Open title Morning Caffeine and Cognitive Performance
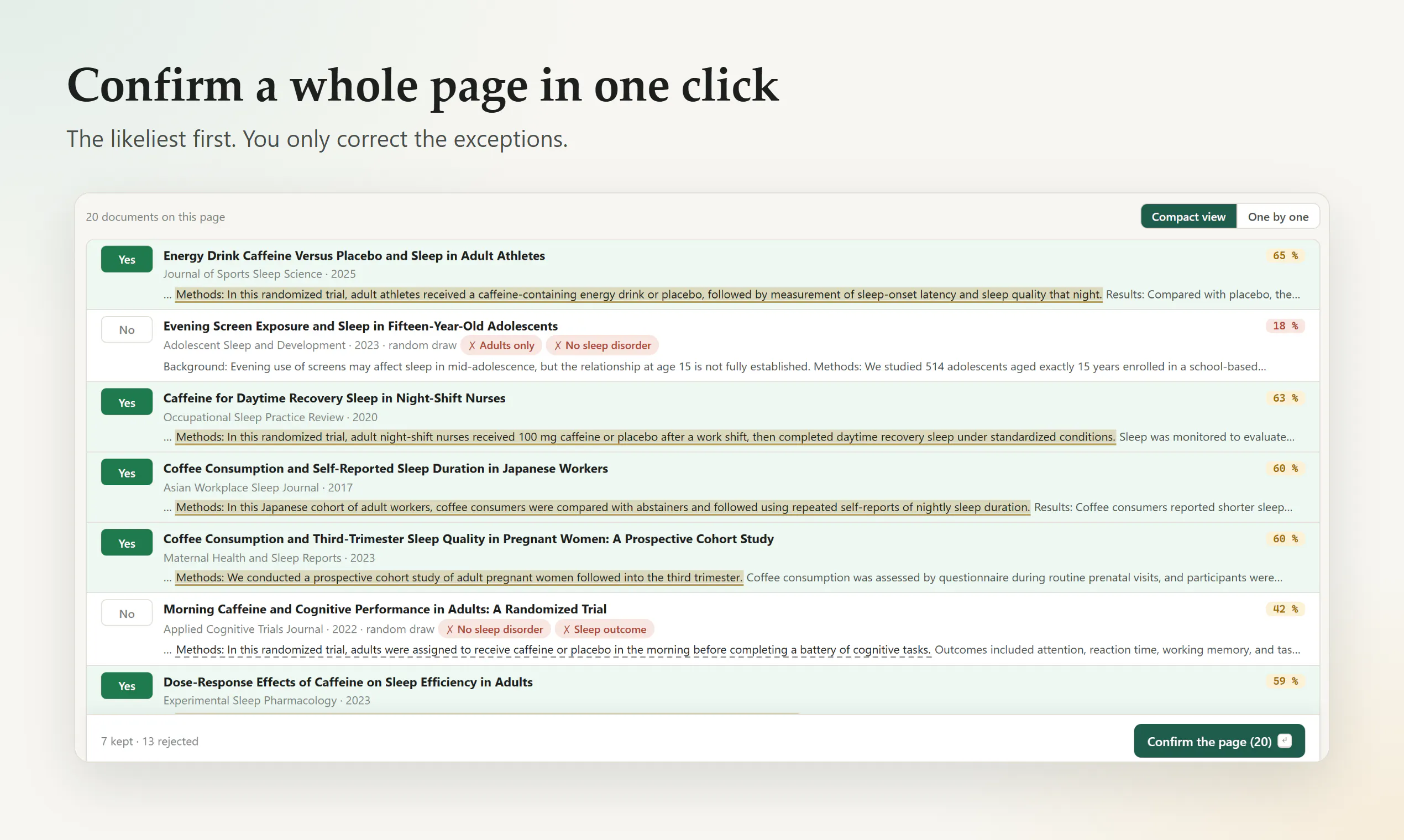This screenshot has height=840, width=1404. coord(384,608)
